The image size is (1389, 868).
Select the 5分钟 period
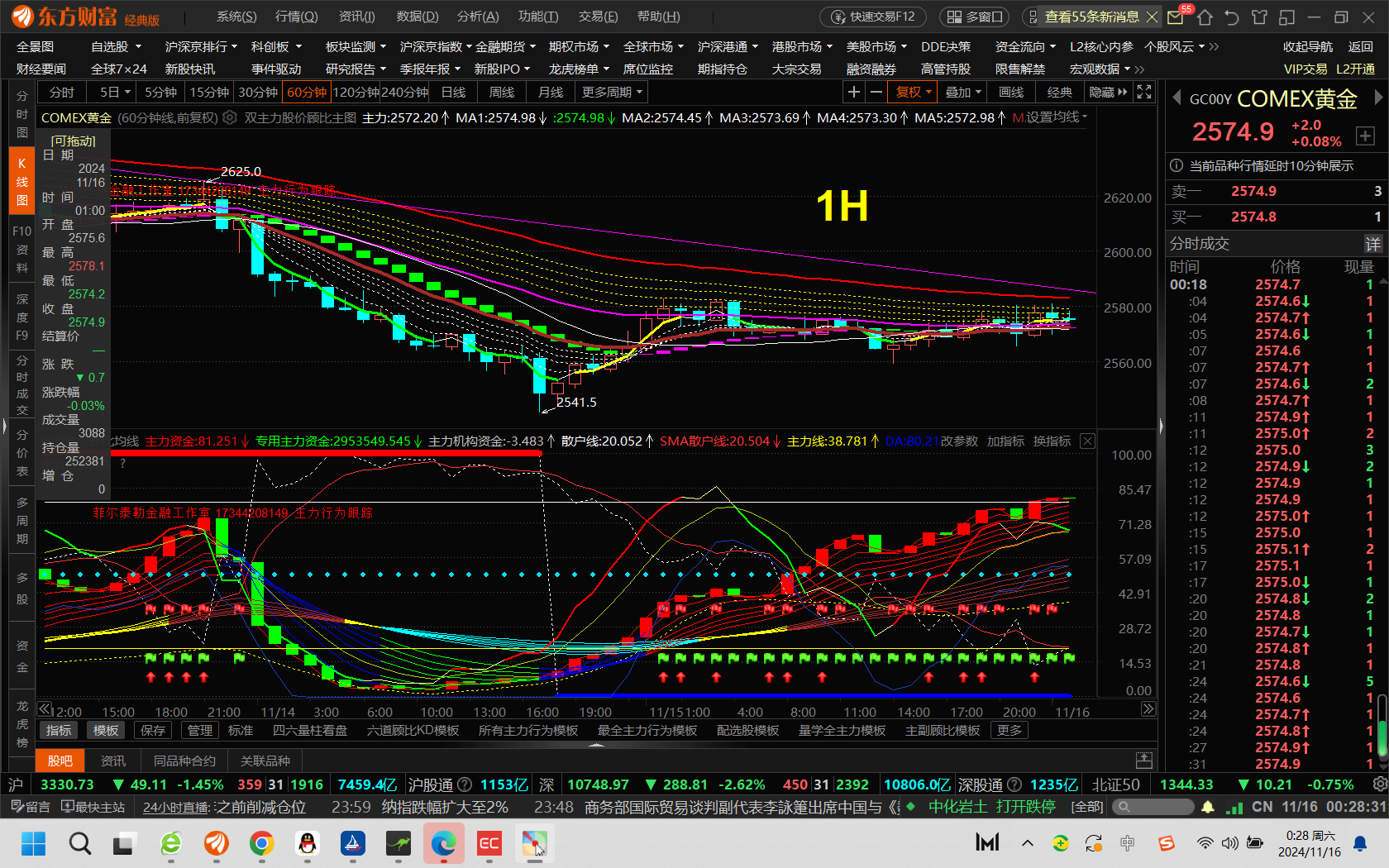pos(160,92)
